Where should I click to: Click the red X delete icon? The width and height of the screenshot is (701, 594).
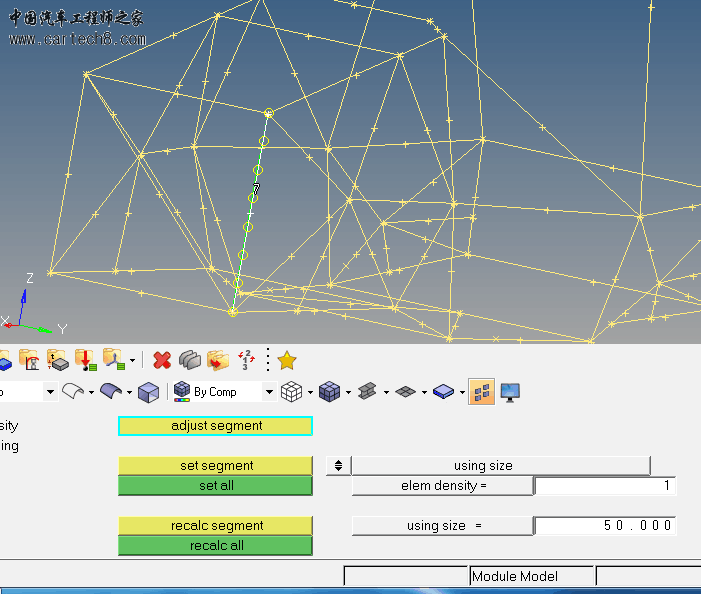pyautogui.click(x=162, y=360)
